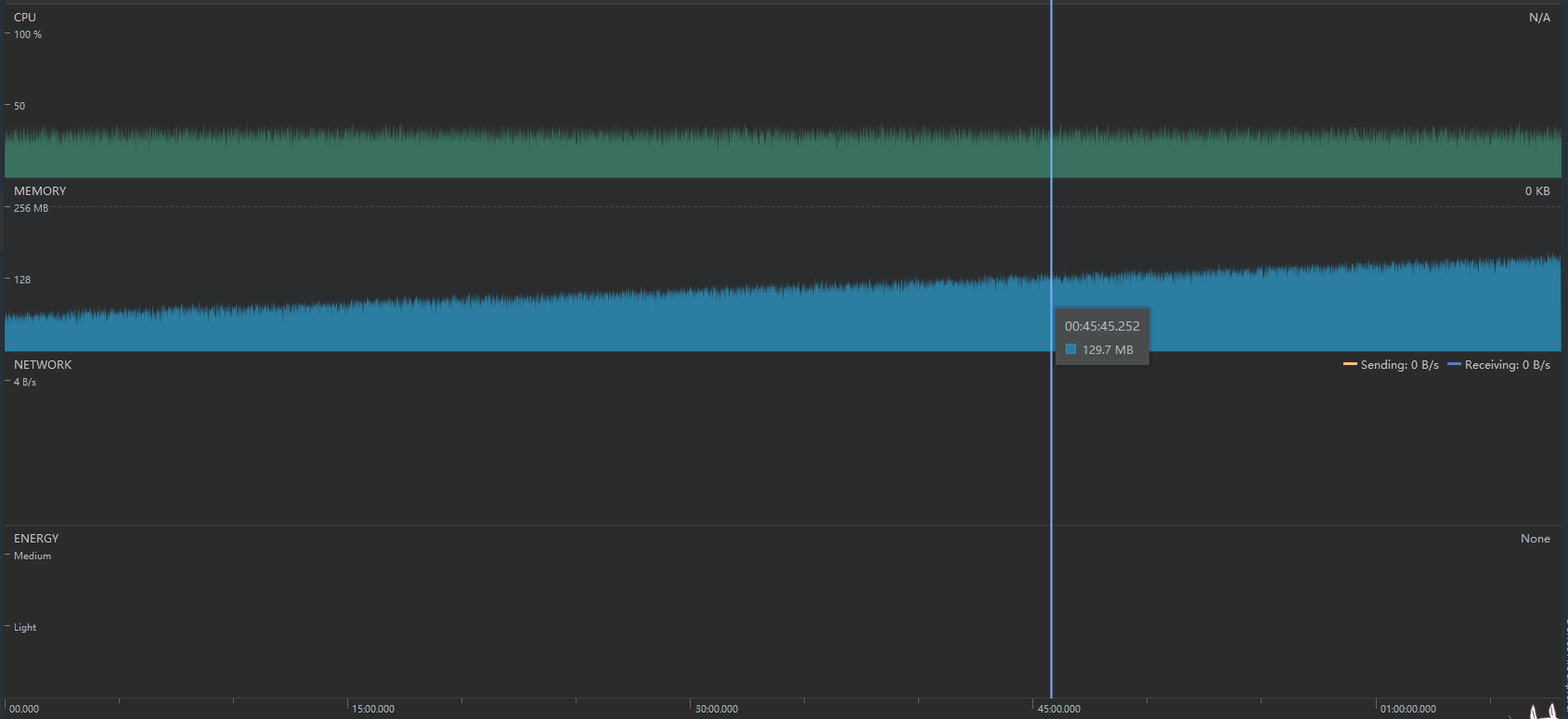The image size is (1568, 719).
Task: Click the 30:00.000 timeline mark
Action: 717,709
